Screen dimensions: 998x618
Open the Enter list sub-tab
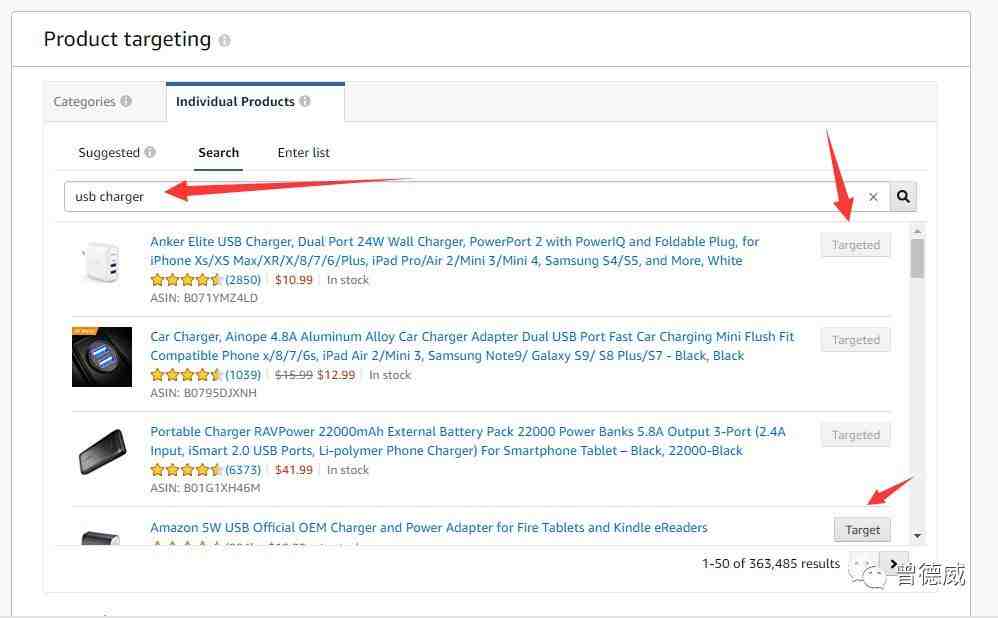click(304, 153)
